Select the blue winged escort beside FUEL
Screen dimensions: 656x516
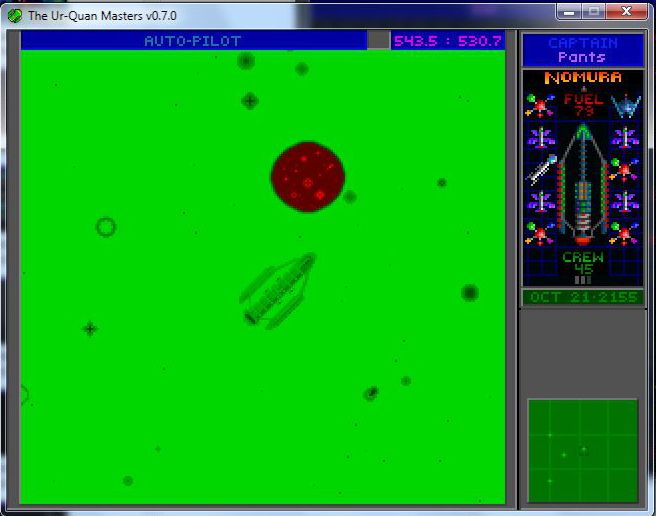pos(625,106)
